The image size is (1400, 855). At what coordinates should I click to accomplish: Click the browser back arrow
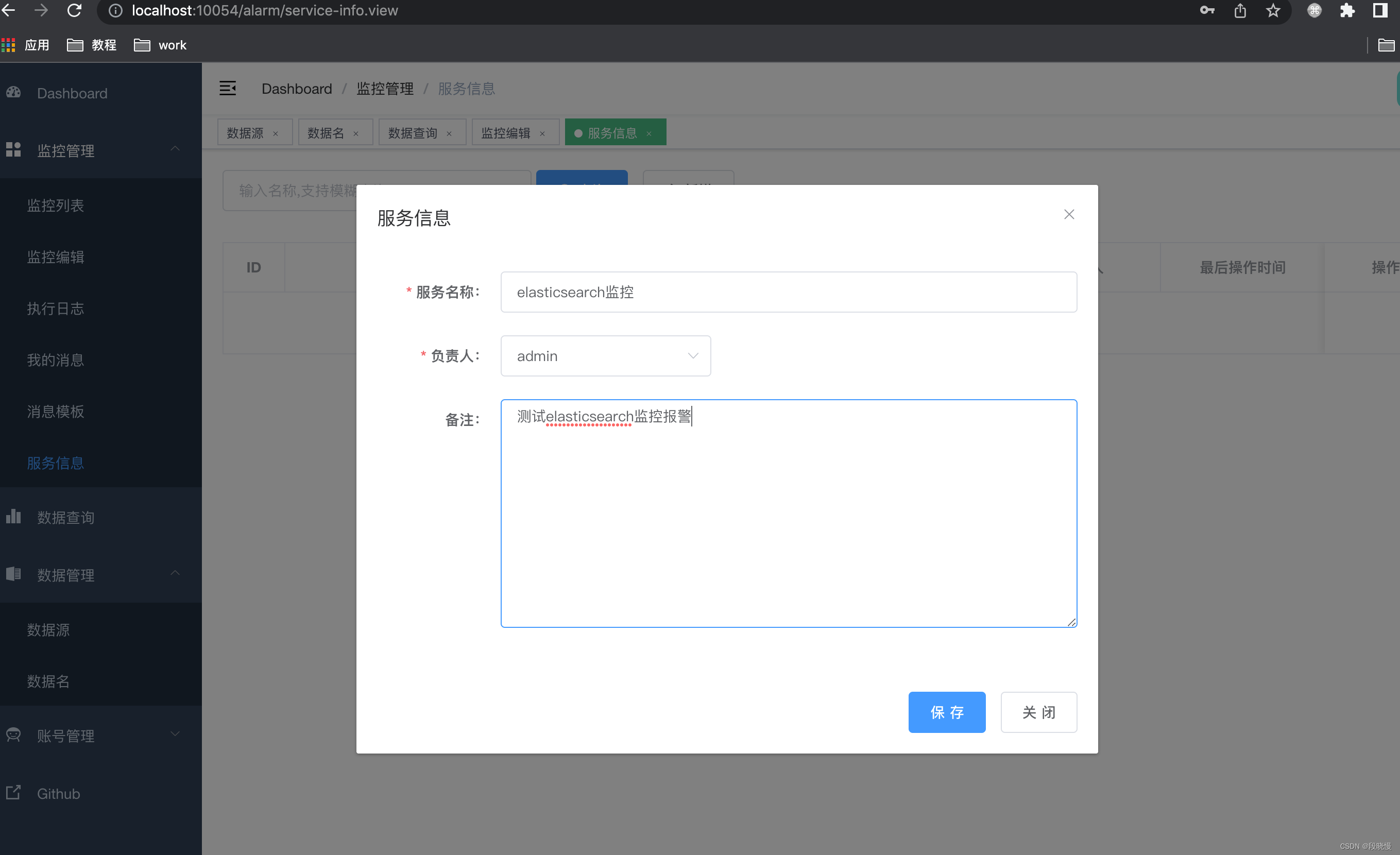point(8,10)
